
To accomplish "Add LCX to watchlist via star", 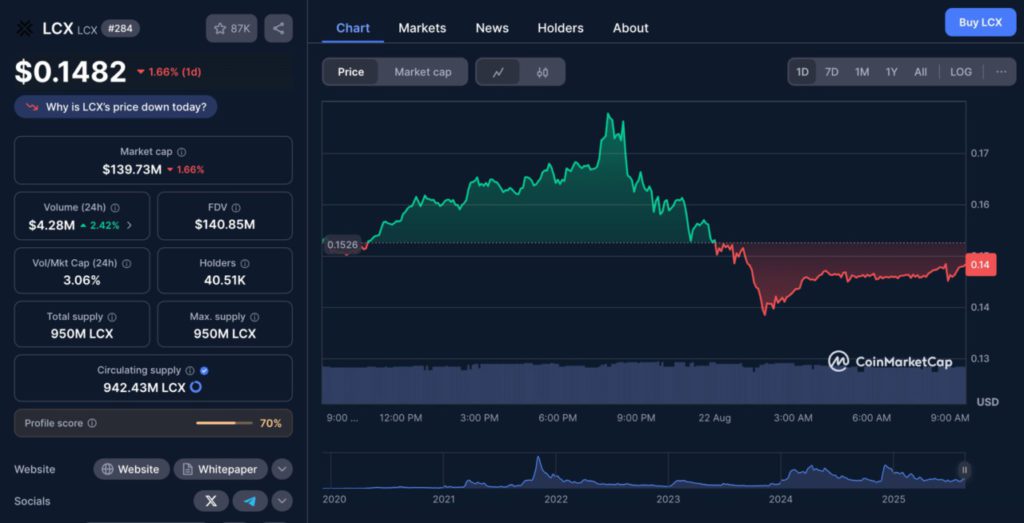I will 230,28.
